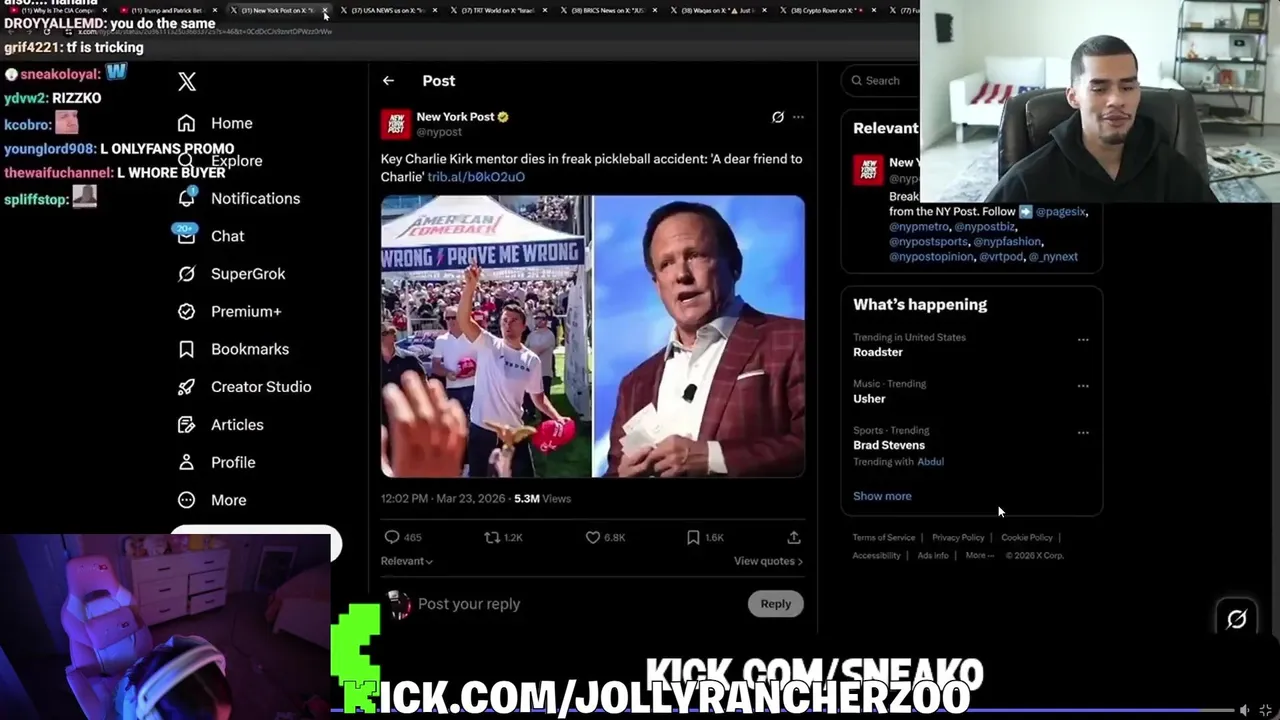Expand the More item in the sidebar
Screen dimensions: 1280x720
pyautogui.click(x=212, y=500)
